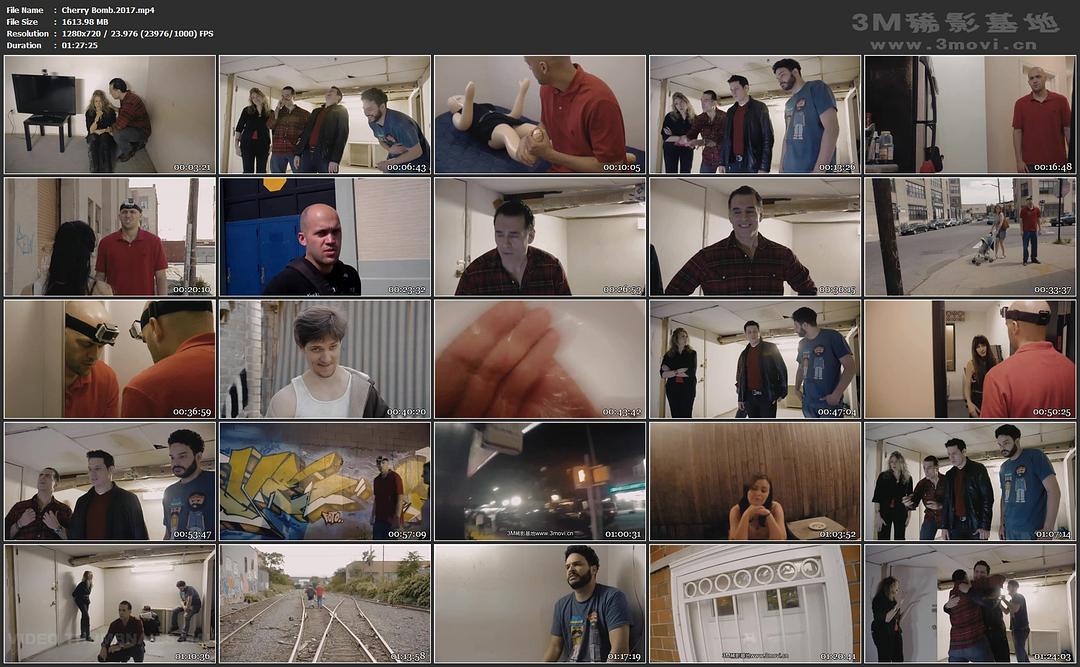This screenshot has height=667, width=1080.
Task: Click the railroad tracks thumbnail at 01:13:58
Action: click(325, 603)
